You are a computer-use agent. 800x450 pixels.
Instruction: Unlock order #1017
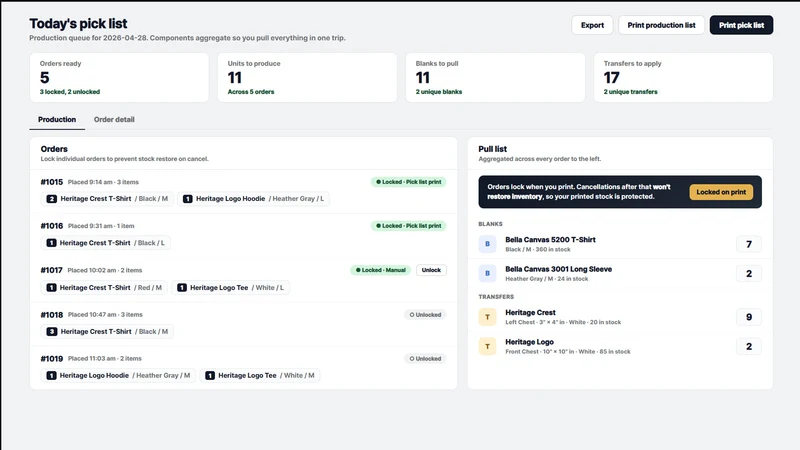431,270
